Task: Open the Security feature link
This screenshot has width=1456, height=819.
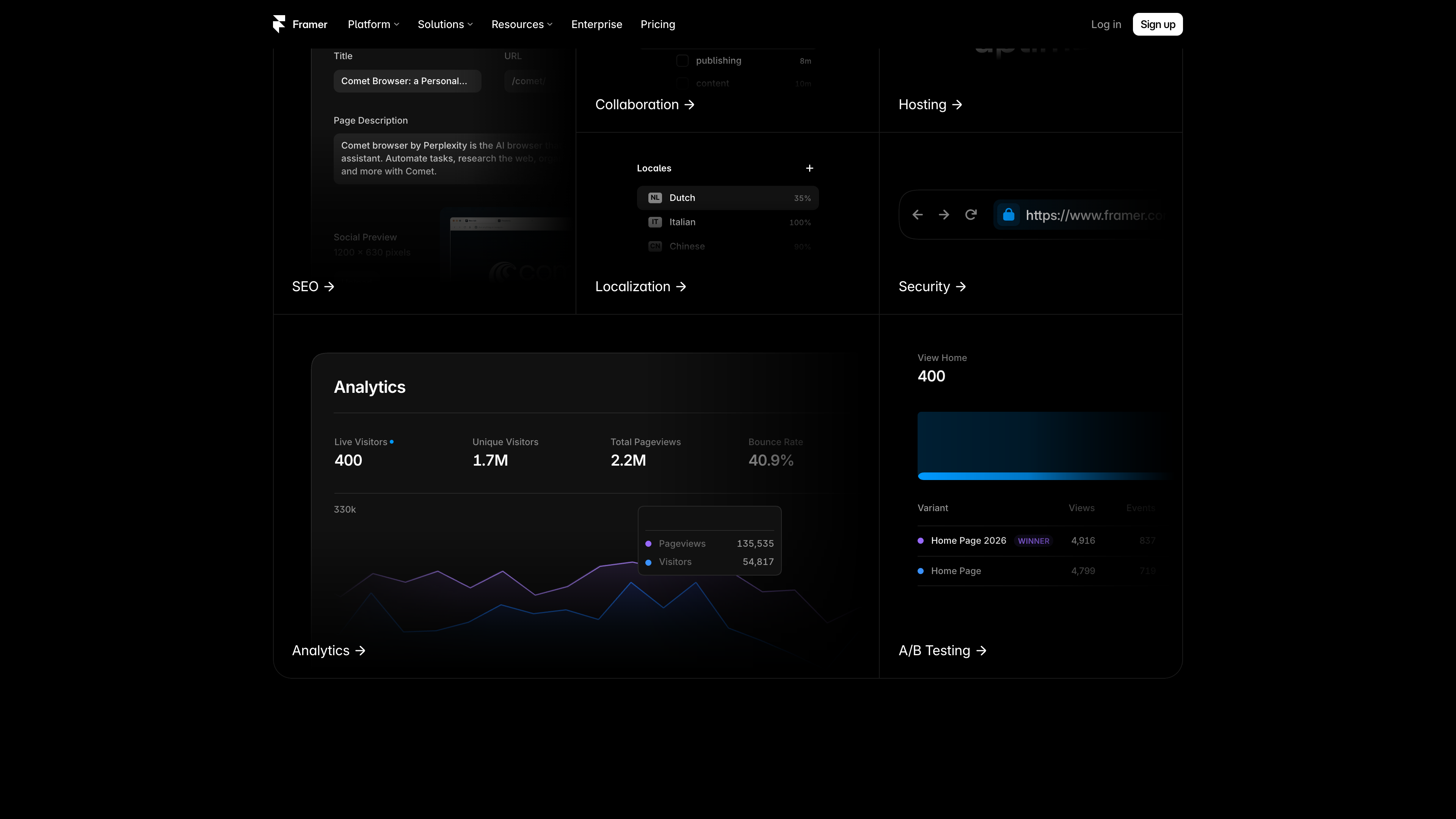Action: pos(932,287)
